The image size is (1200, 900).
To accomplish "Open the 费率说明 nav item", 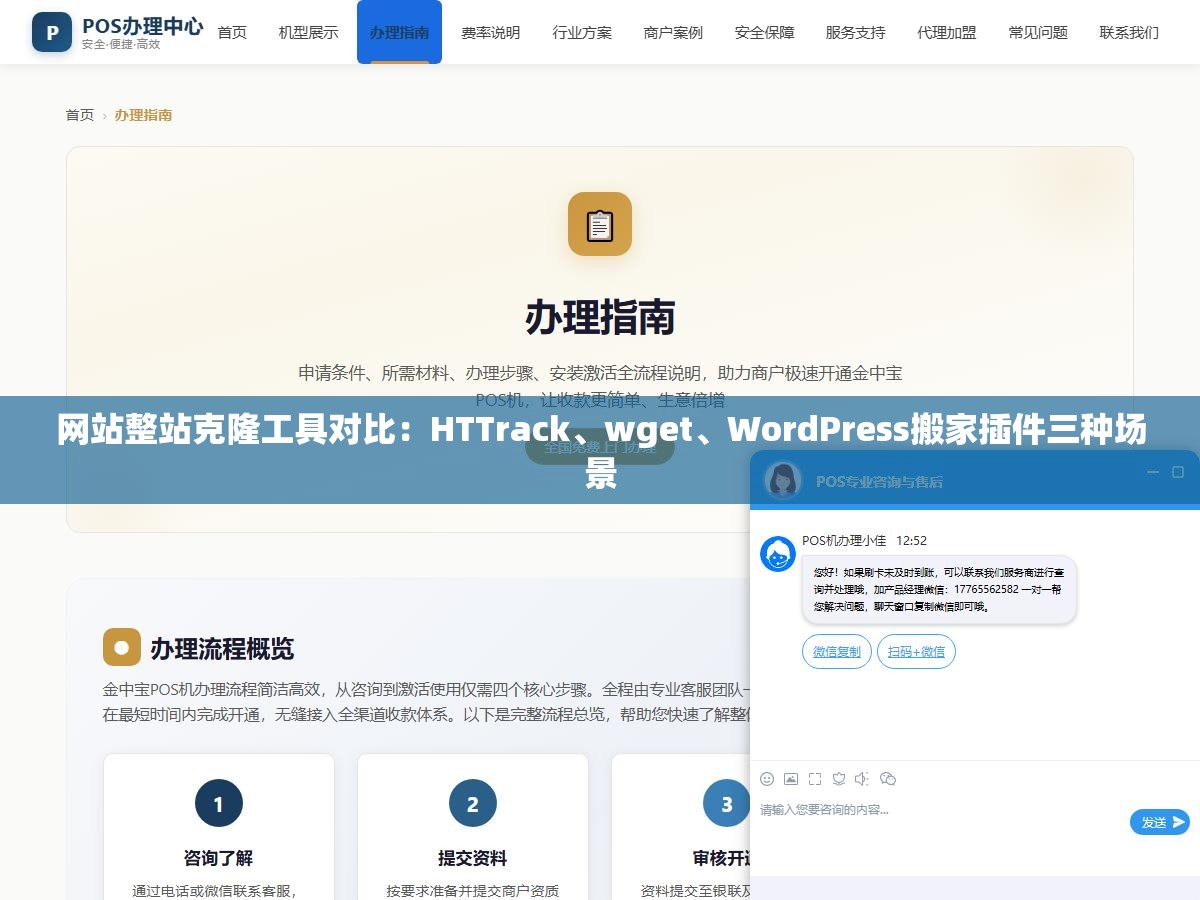I will 490,32.
